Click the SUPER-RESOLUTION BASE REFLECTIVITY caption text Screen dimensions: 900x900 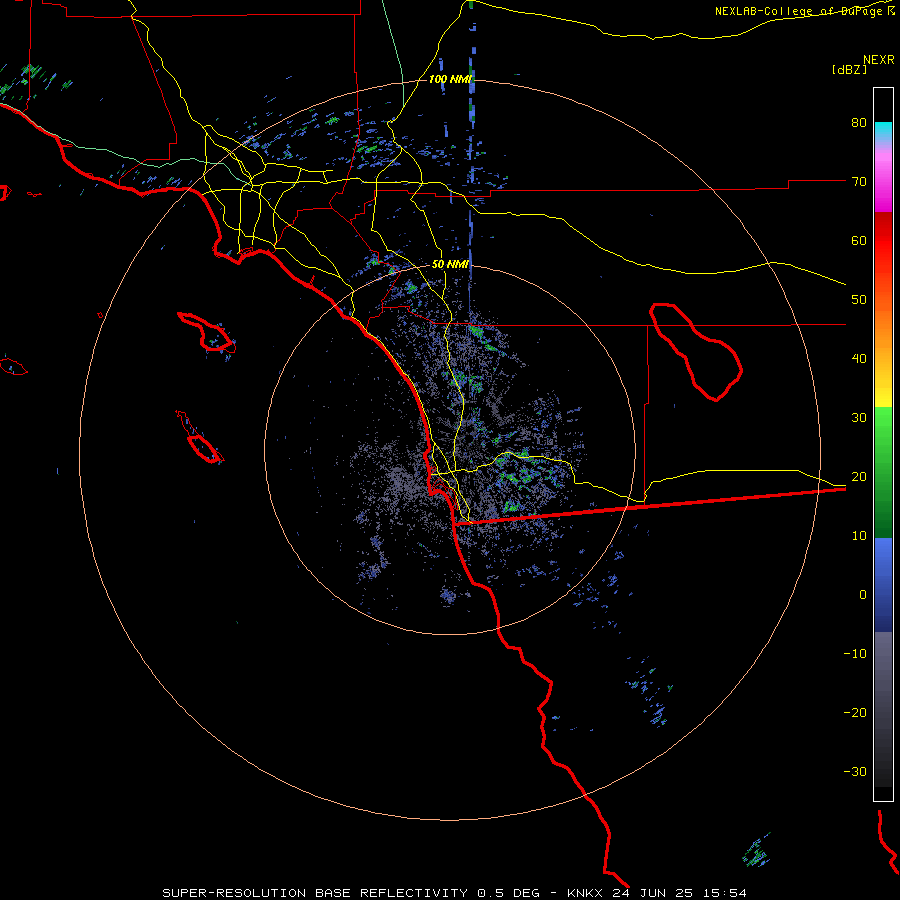(x=315, y=893)
